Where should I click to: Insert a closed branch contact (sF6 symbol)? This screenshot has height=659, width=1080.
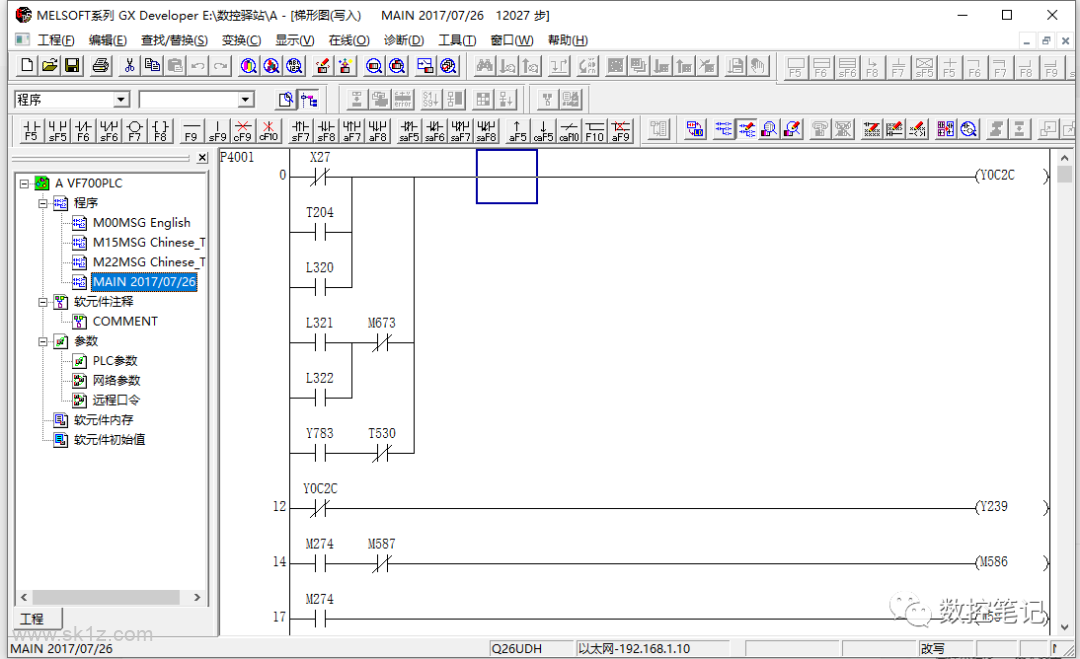coord(109,129)
